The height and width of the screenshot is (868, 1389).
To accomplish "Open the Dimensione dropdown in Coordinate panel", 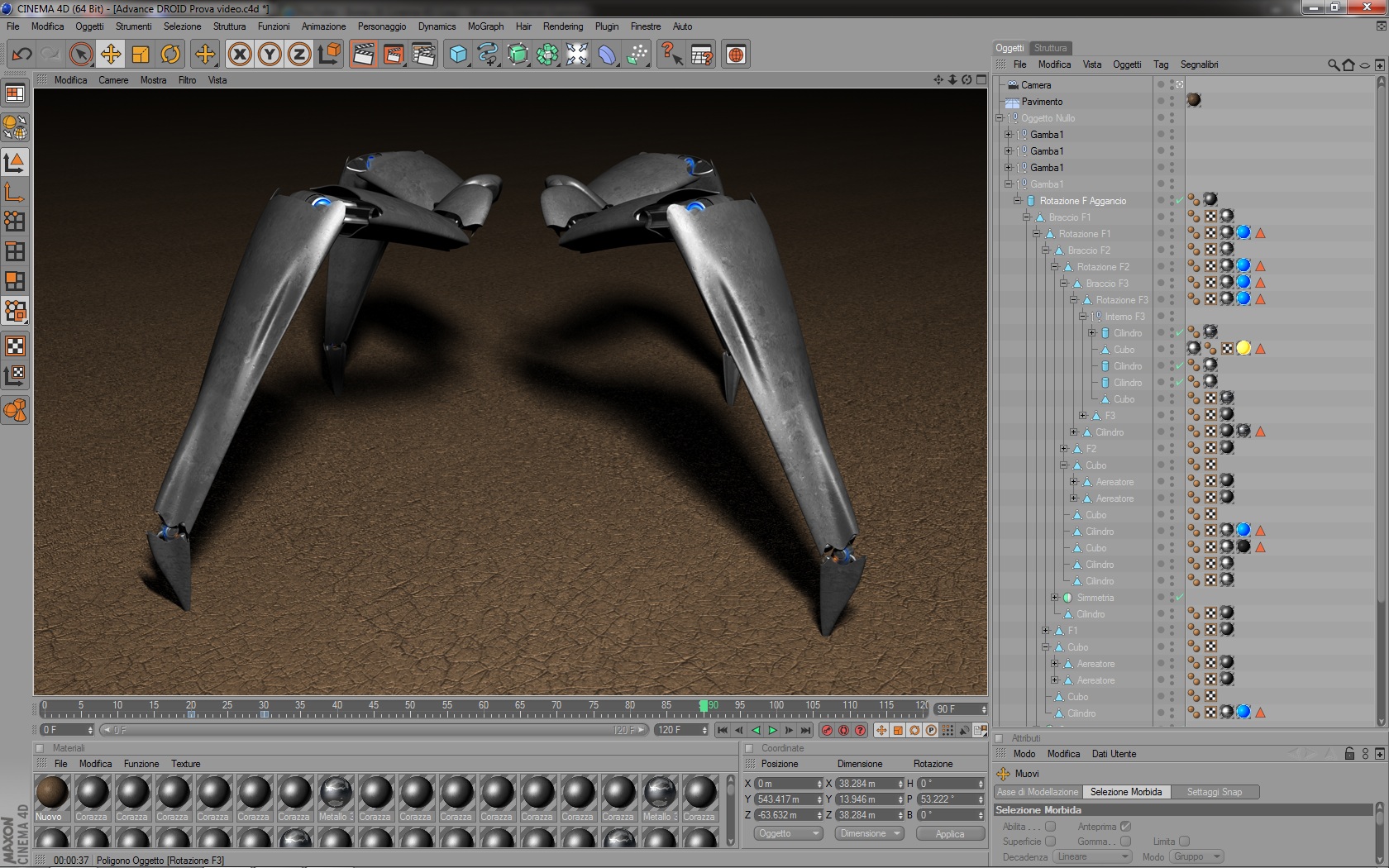I will point(871,833).
